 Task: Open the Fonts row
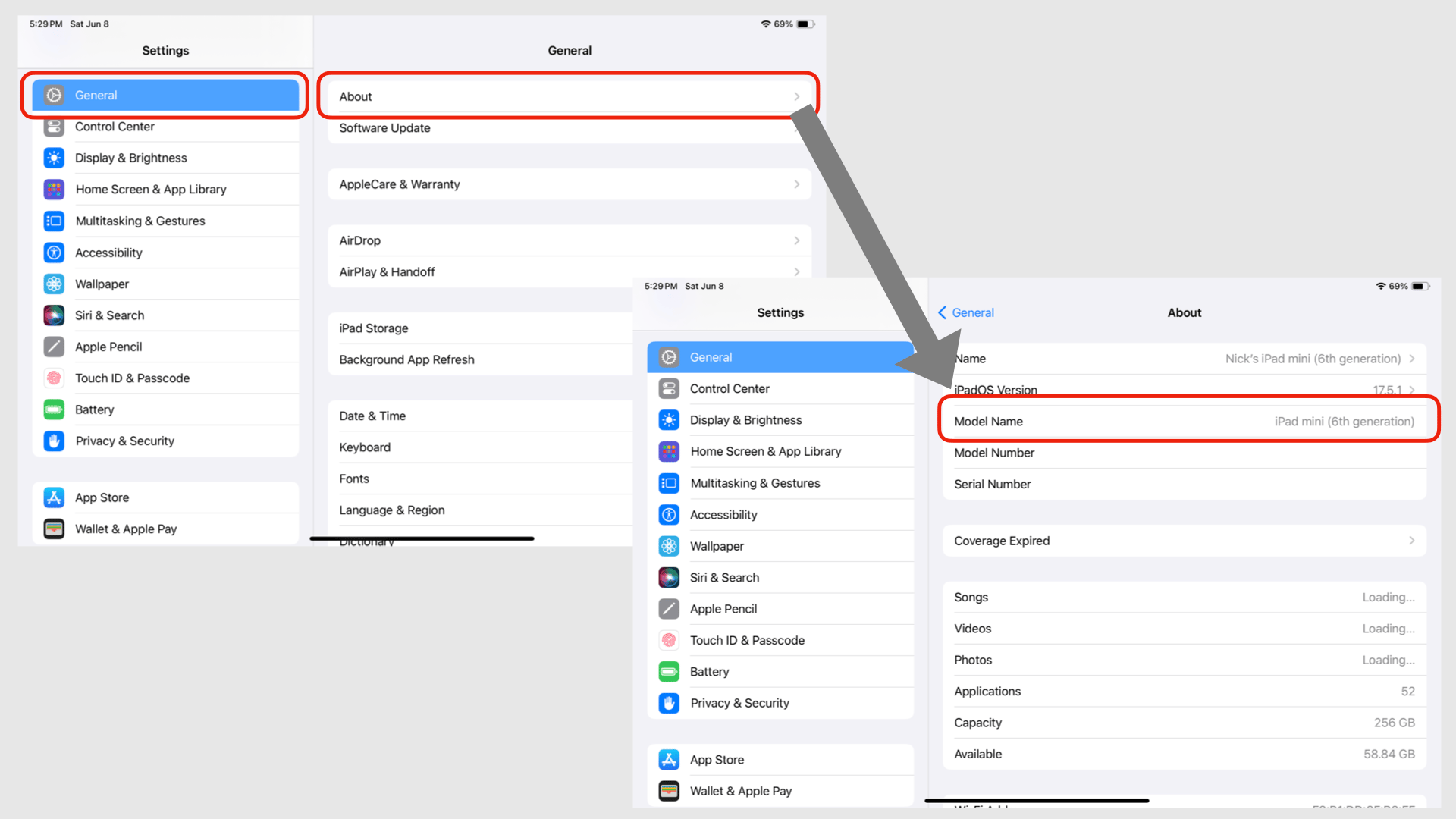coord(481,479)
